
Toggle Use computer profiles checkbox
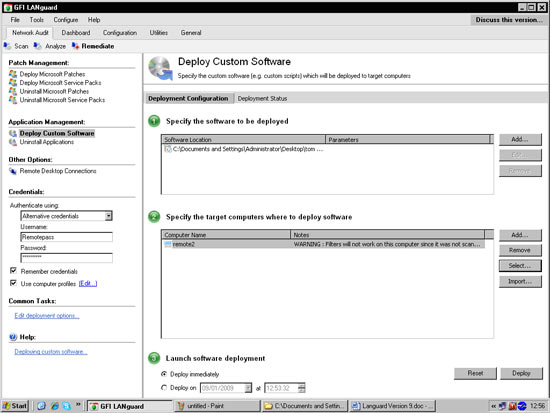pyautogui.click(x=13, y=283)
